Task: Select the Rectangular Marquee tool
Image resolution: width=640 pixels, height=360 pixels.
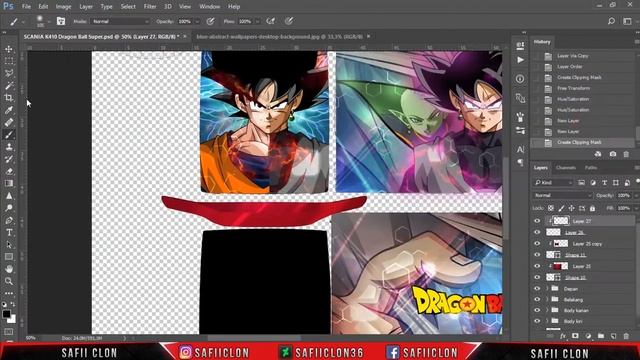Action: point(9,61)
